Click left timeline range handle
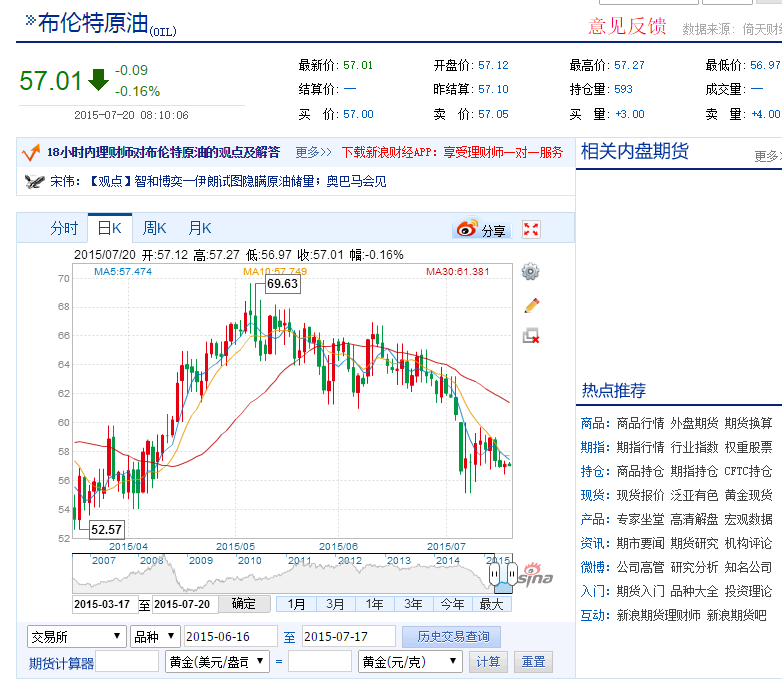Screen dimensions: 782x684 tap(494, 574)
